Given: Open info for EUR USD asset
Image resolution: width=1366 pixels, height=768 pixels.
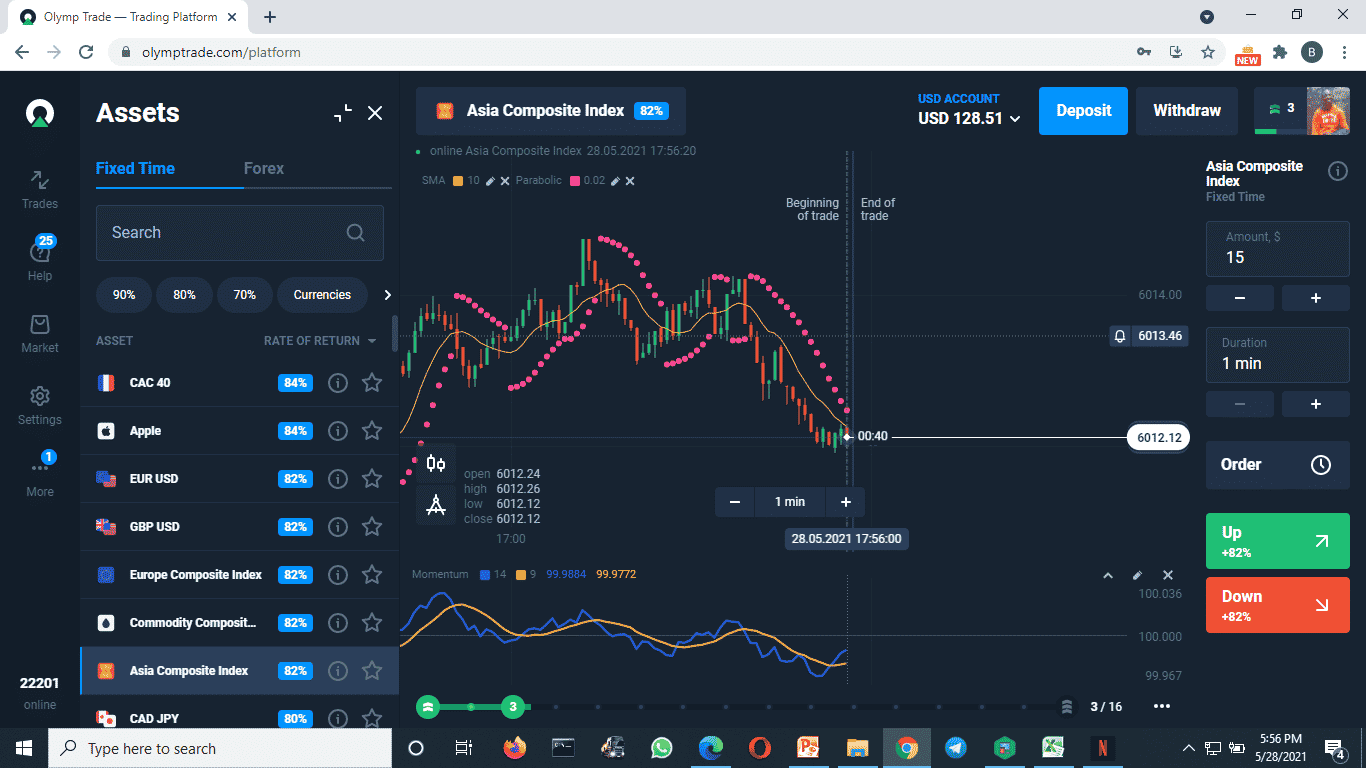Looking at the screenshot, I should [x=338, y=479].
